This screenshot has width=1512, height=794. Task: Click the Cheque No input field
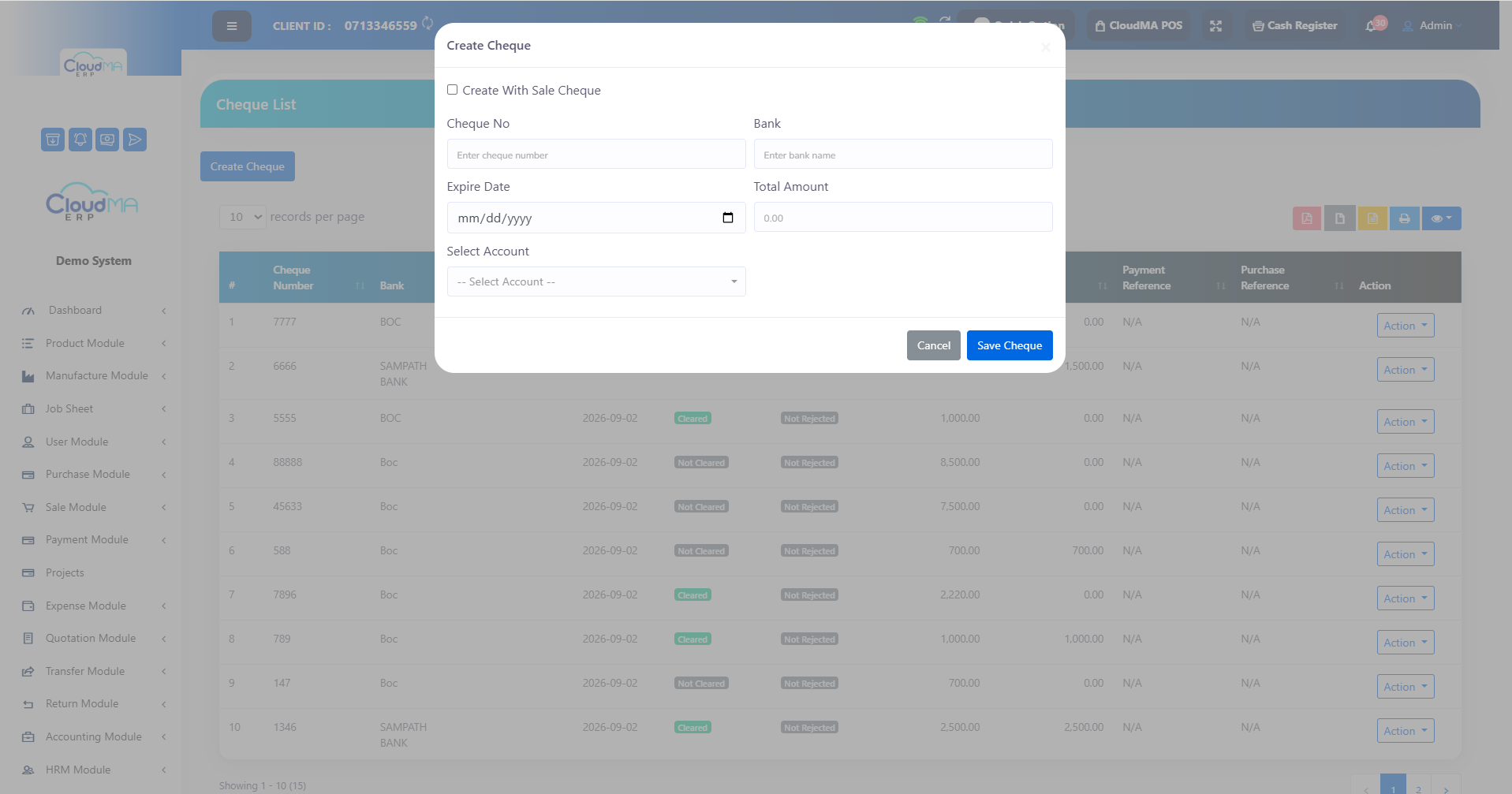(596, 154)
